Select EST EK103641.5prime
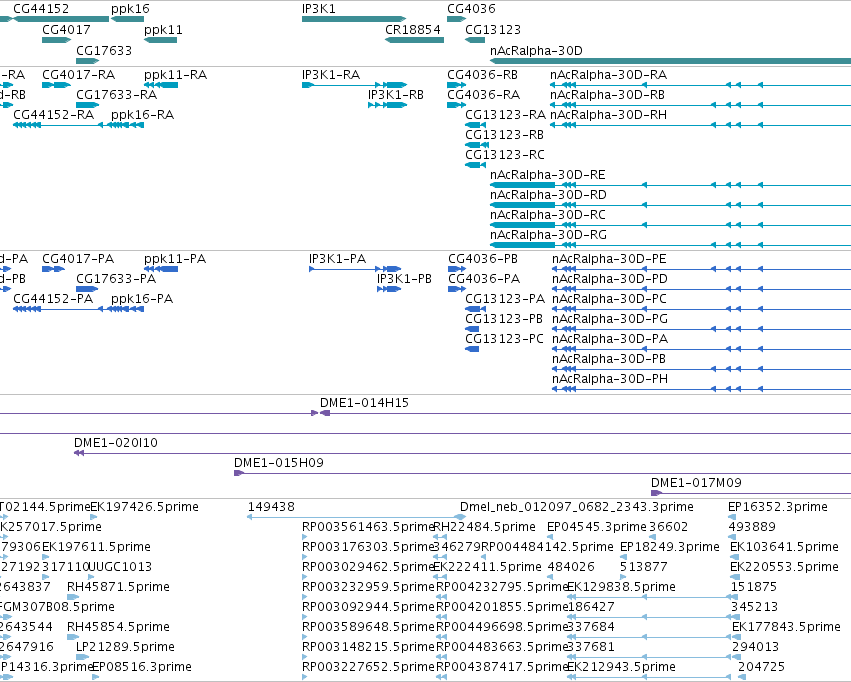Viewport: 851px width, 682px height. point(784,547)
